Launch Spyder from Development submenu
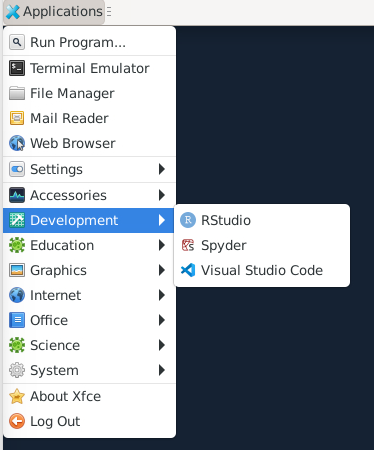Screen dimensions: 374x450 click(262, 245)
